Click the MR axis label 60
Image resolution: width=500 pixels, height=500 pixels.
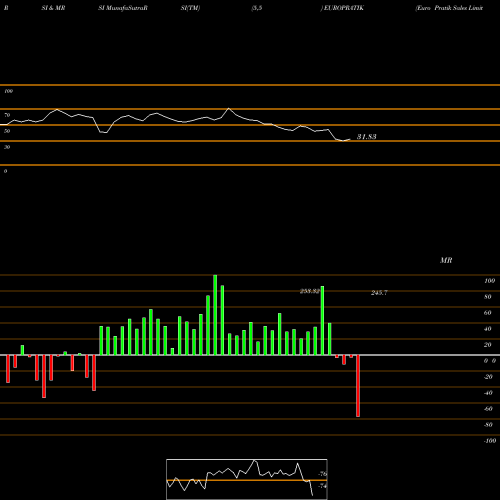tap(488, 313)
